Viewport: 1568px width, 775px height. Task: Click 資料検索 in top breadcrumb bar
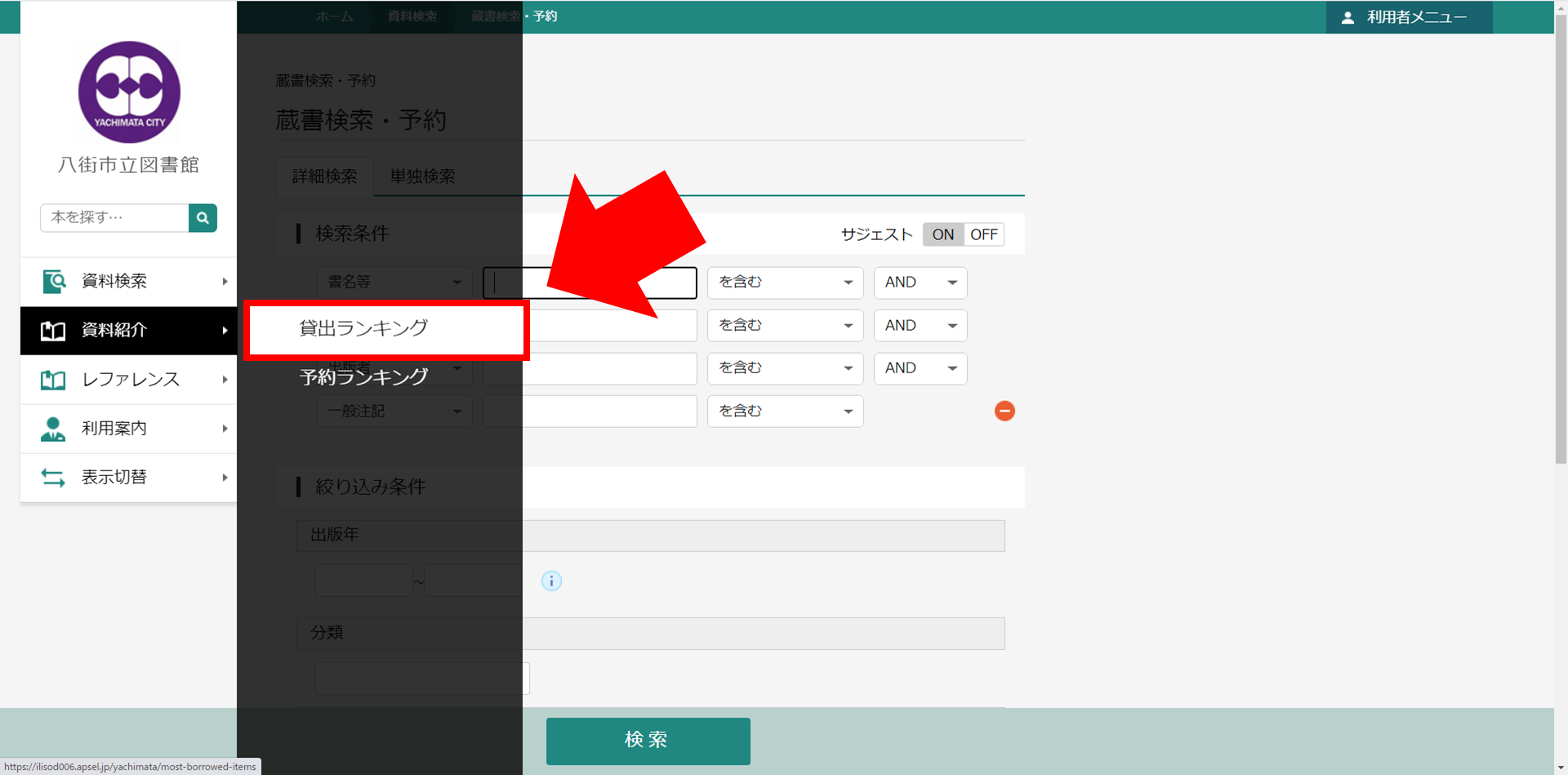[412, 16]
